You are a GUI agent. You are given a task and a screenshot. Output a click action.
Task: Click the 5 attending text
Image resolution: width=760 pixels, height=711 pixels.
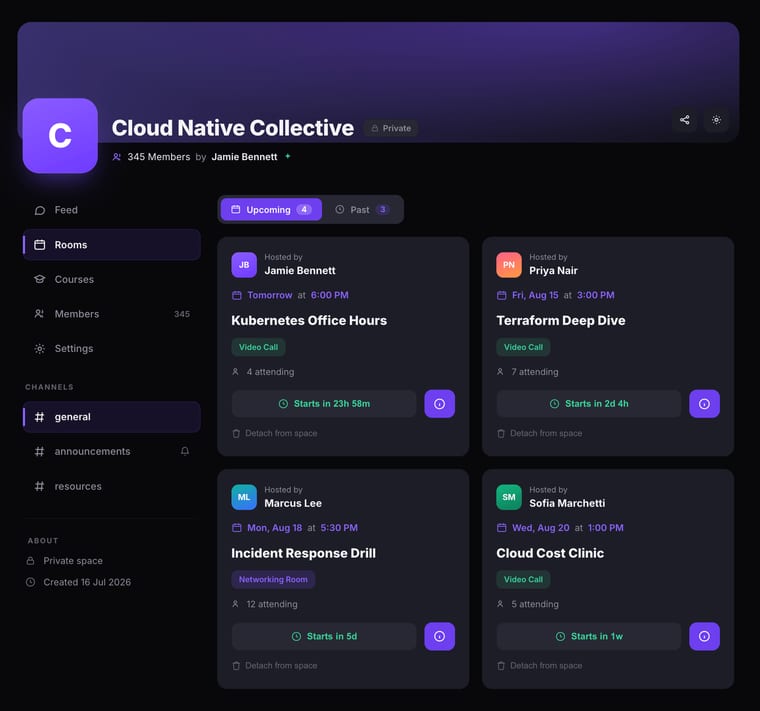tap(535, 604)
